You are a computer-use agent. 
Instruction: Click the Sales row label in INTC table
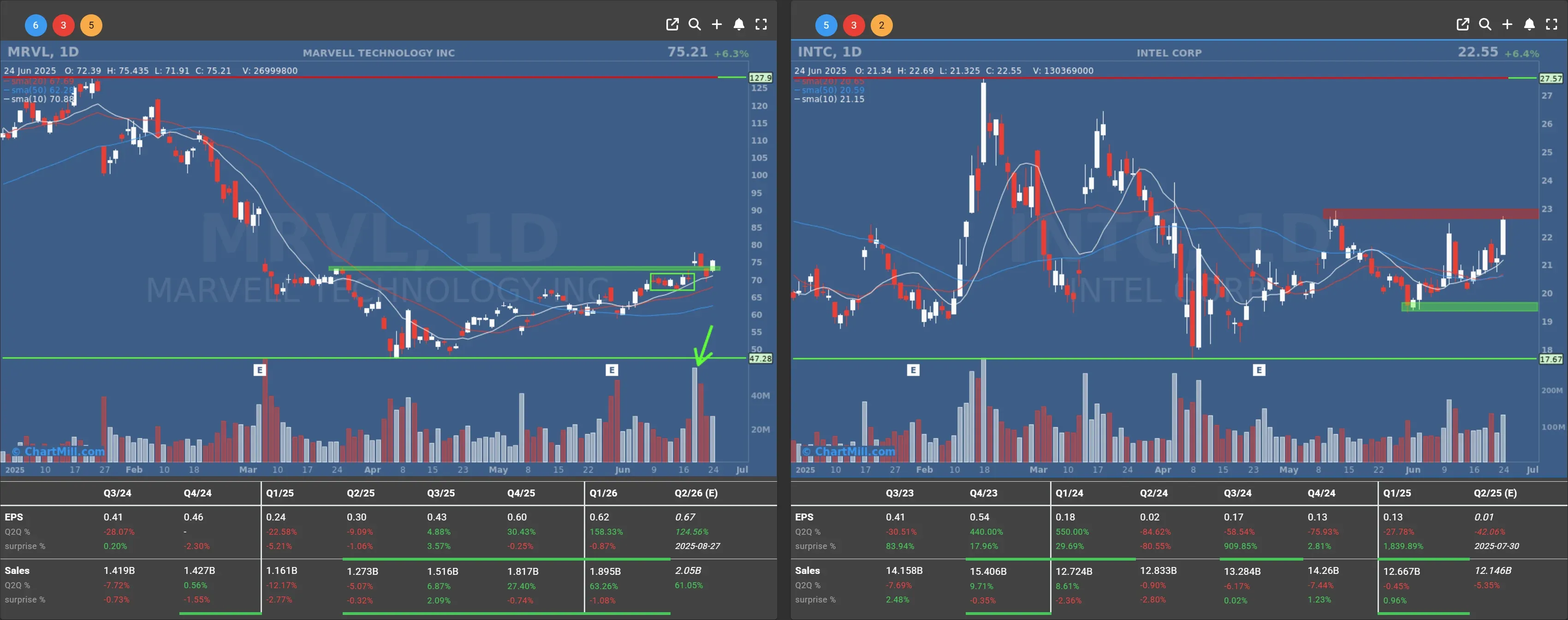(807, 570)
